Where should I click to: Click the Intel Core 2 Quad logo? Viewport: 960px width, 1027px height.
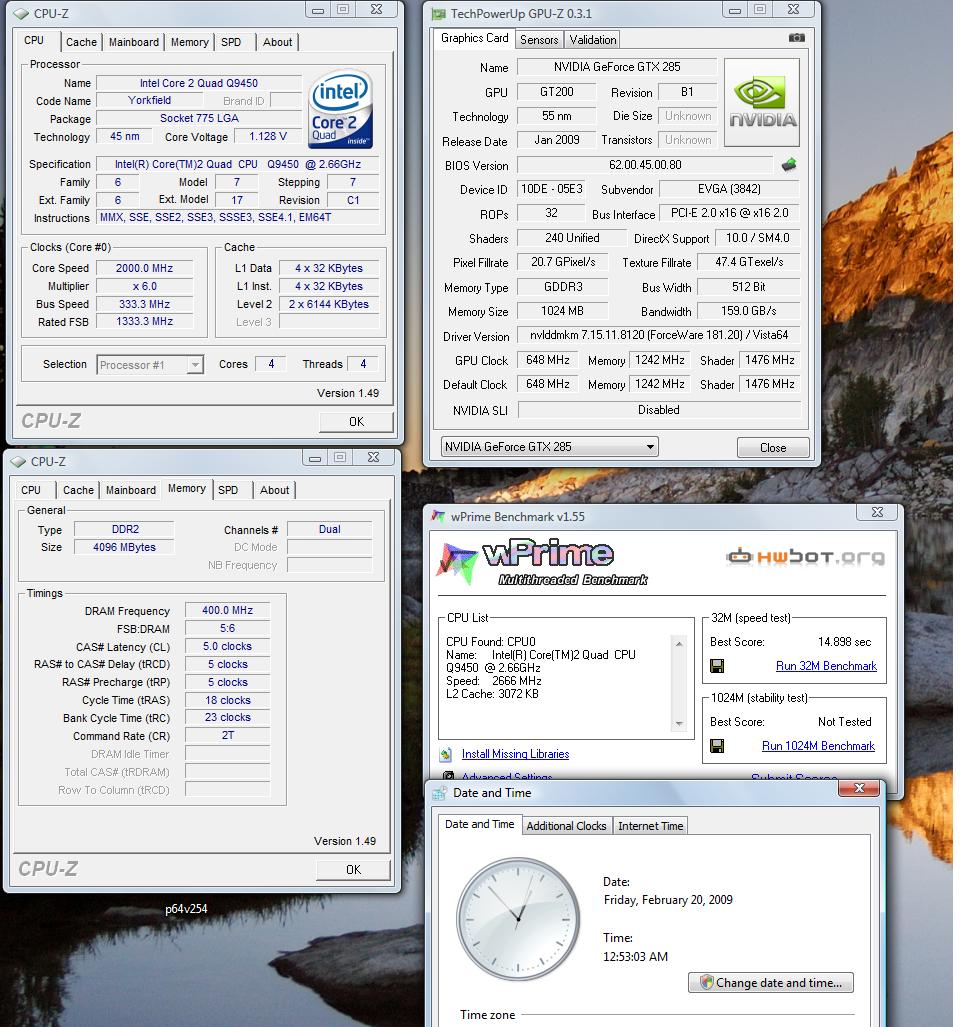click(341, 109)
